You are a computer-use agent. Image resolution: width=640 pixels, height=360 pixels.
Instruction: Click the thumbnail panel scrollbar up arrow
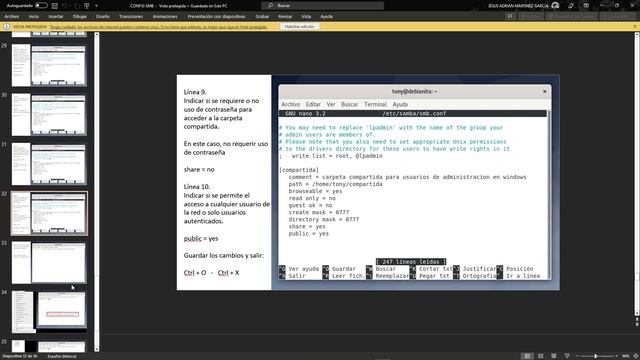97,35
